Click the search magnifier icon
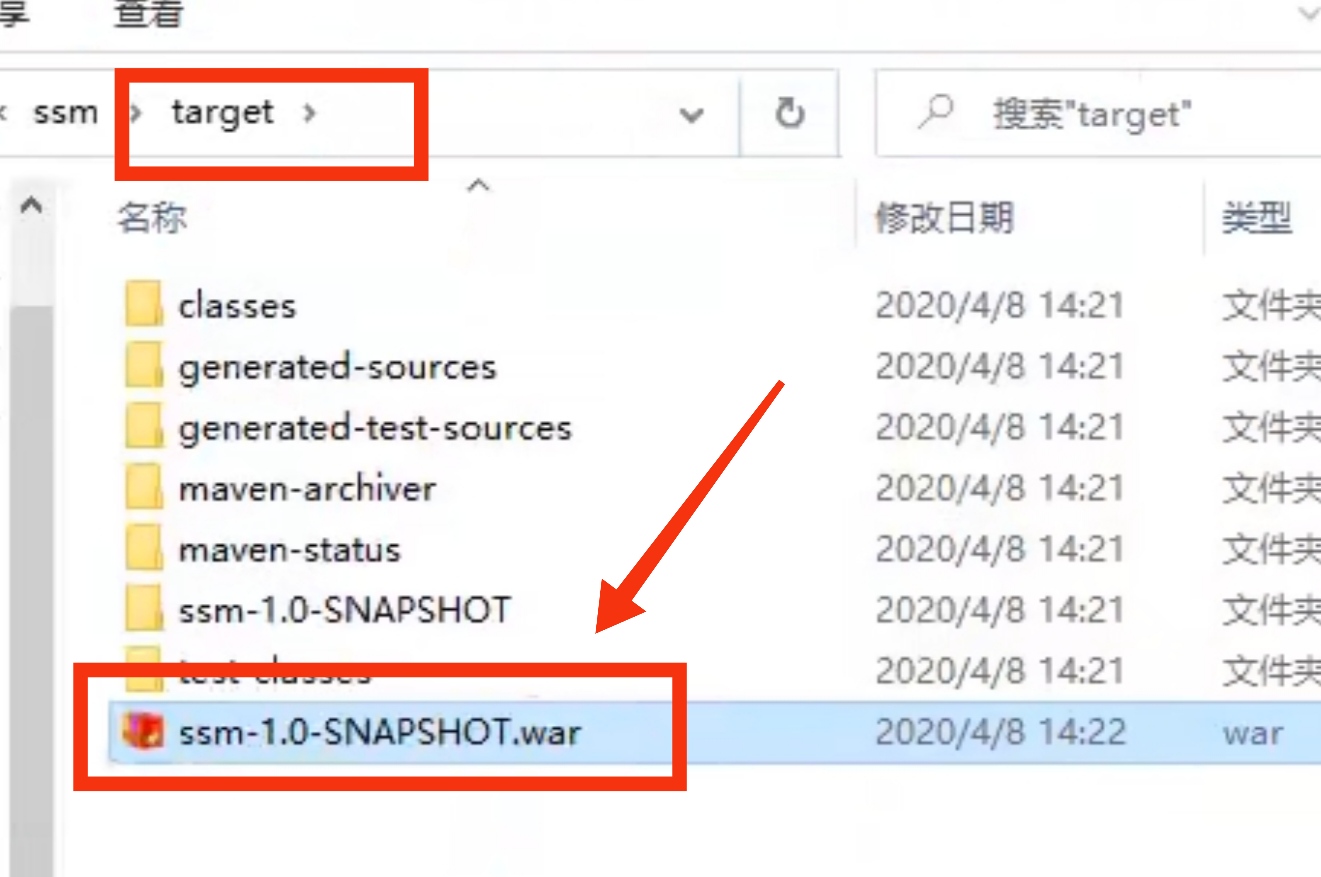The image size is (1321, 877). click(x=936, y=112)
